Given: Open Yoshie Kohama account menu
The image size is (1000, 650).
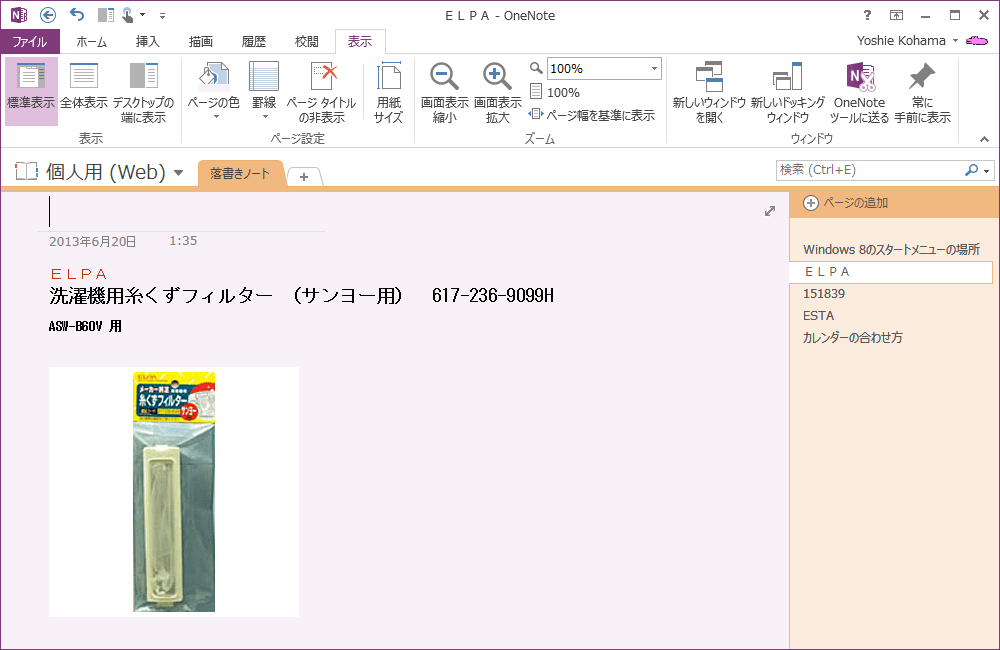Looking at the screenshot, I should pos(906,41).
